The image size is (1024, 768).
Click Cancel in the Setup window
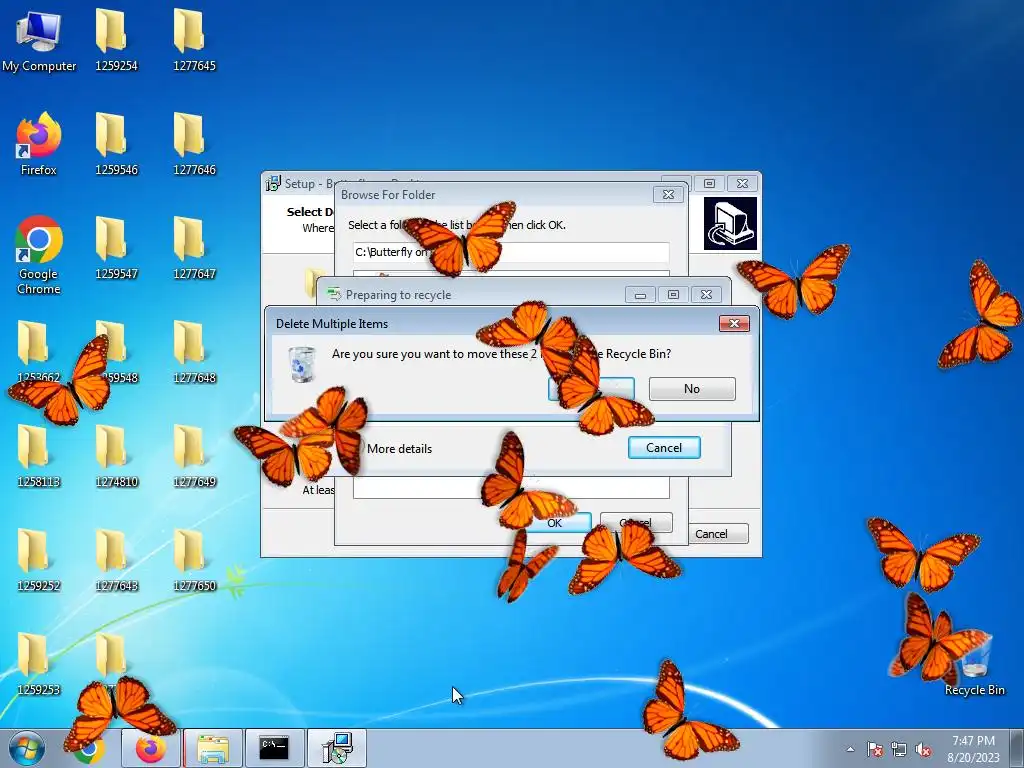[711, 534]
